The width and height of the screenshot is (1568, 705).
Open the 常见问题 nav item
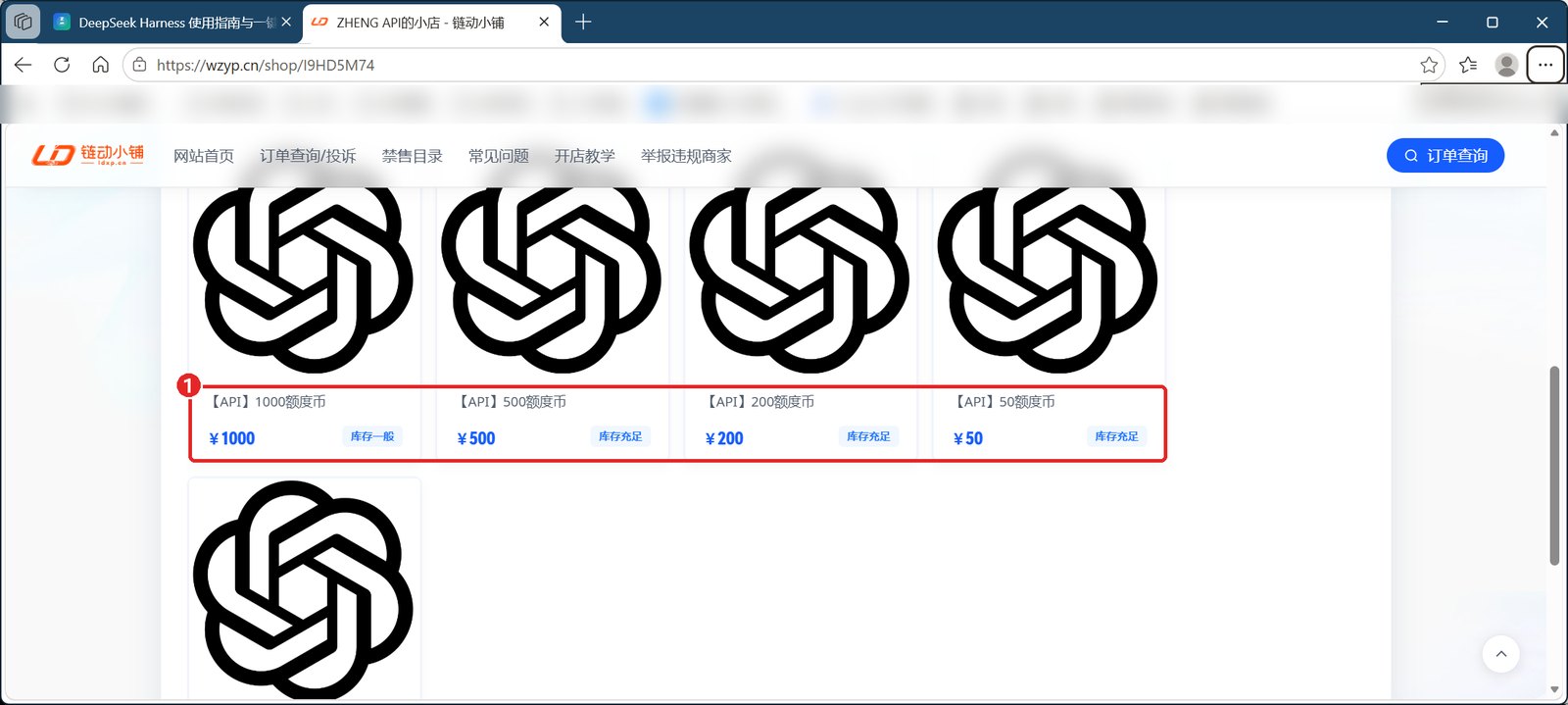click(499, 156)
